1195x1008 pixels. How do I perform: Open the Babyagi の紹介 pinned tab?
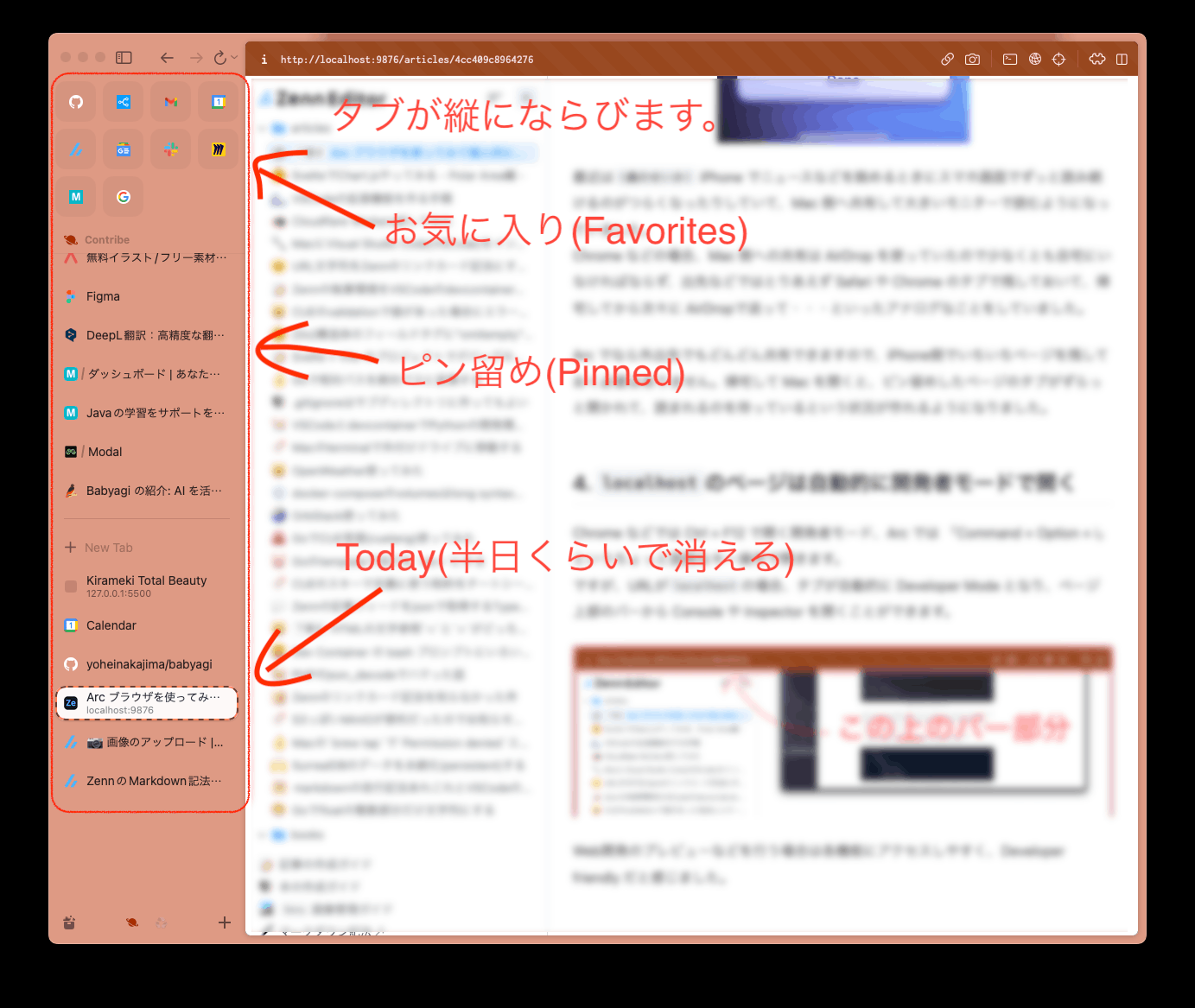147,491
